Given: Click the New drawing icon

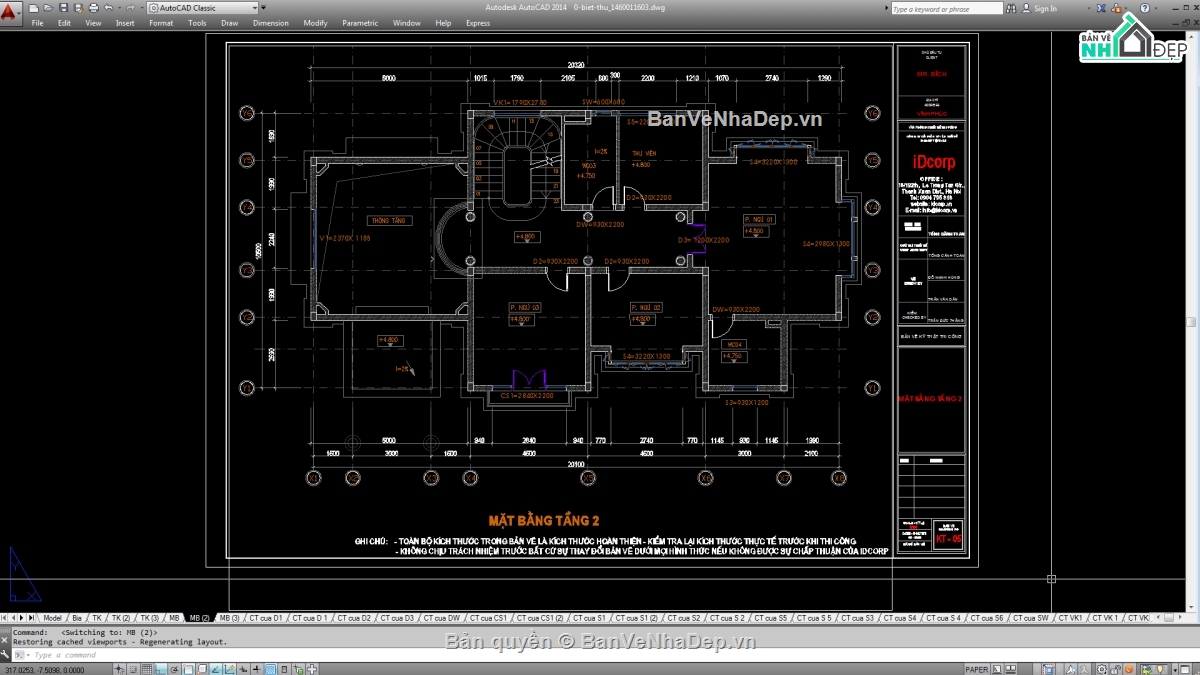Looking at the screenshot, I should tap(33, 8).
